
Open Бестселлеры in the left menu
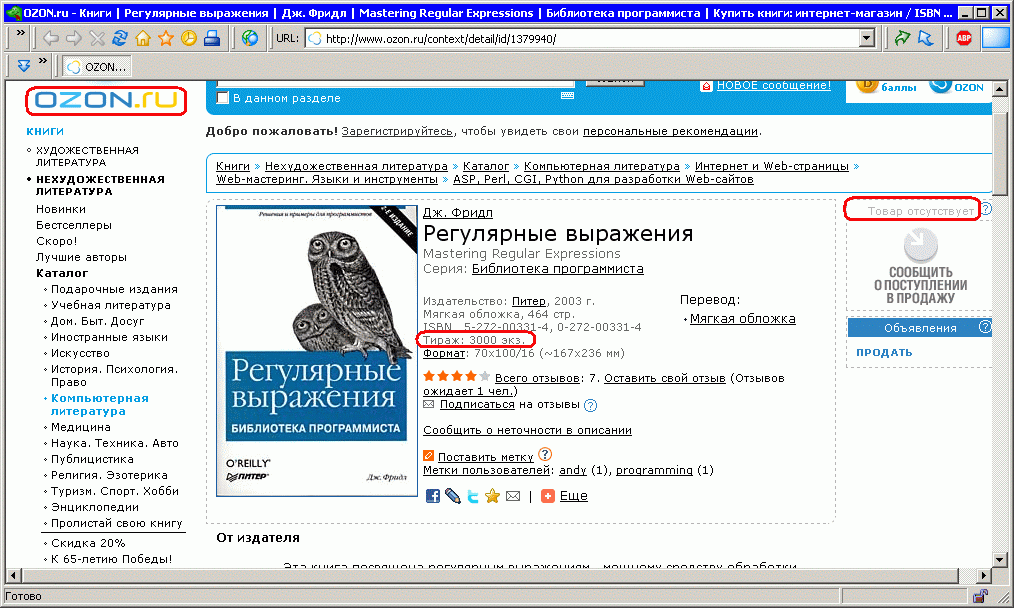click(74, 226)
